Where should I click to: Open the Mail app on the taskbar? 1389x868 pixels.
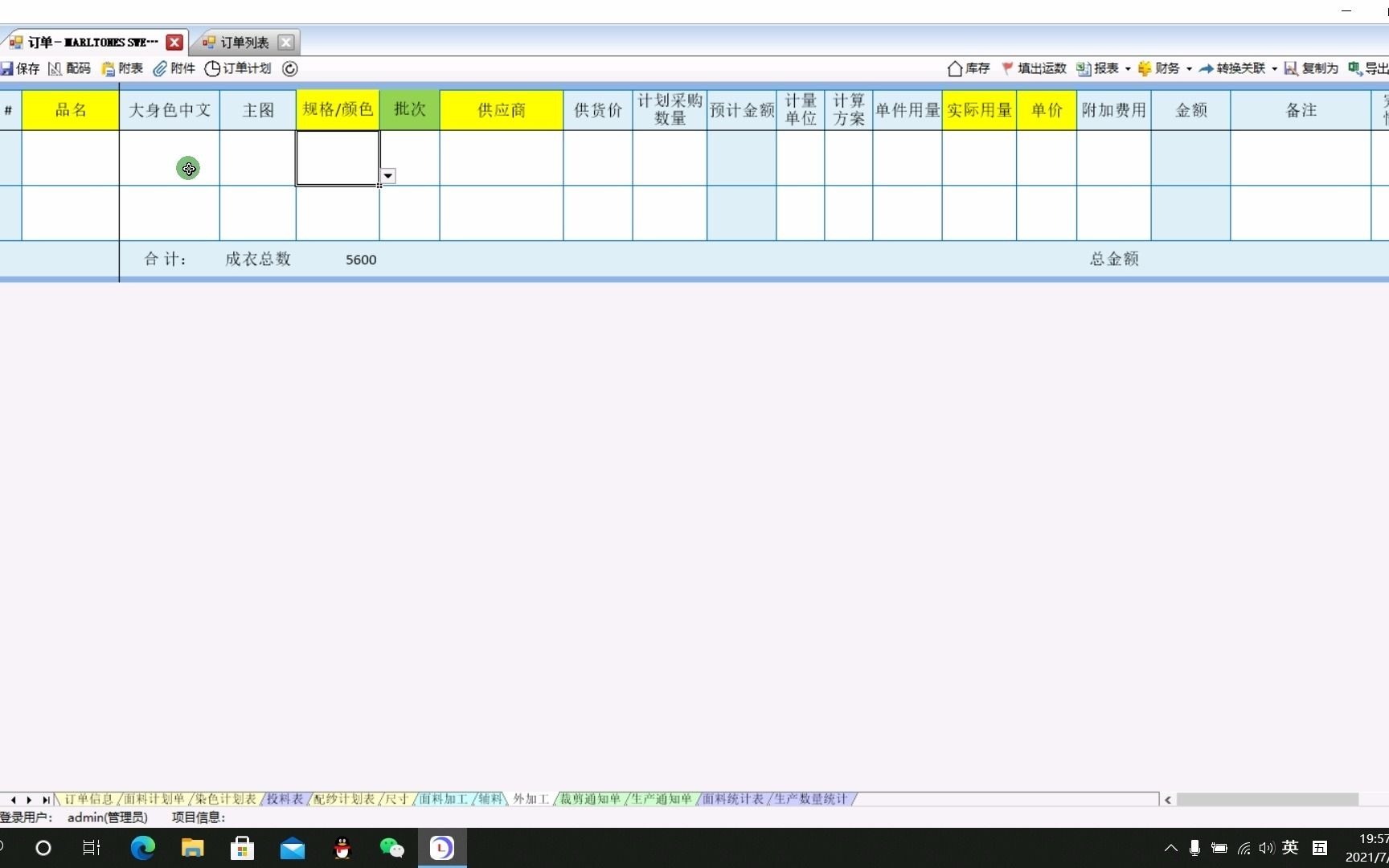(293, 848)
